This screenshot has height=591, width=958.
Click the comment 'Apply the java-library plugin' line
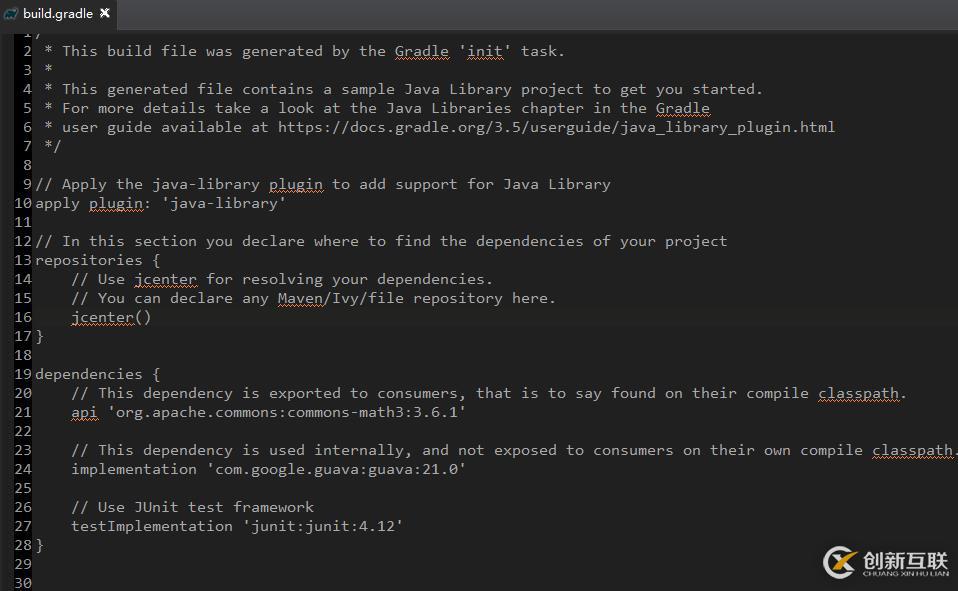(x=323, y=184)
